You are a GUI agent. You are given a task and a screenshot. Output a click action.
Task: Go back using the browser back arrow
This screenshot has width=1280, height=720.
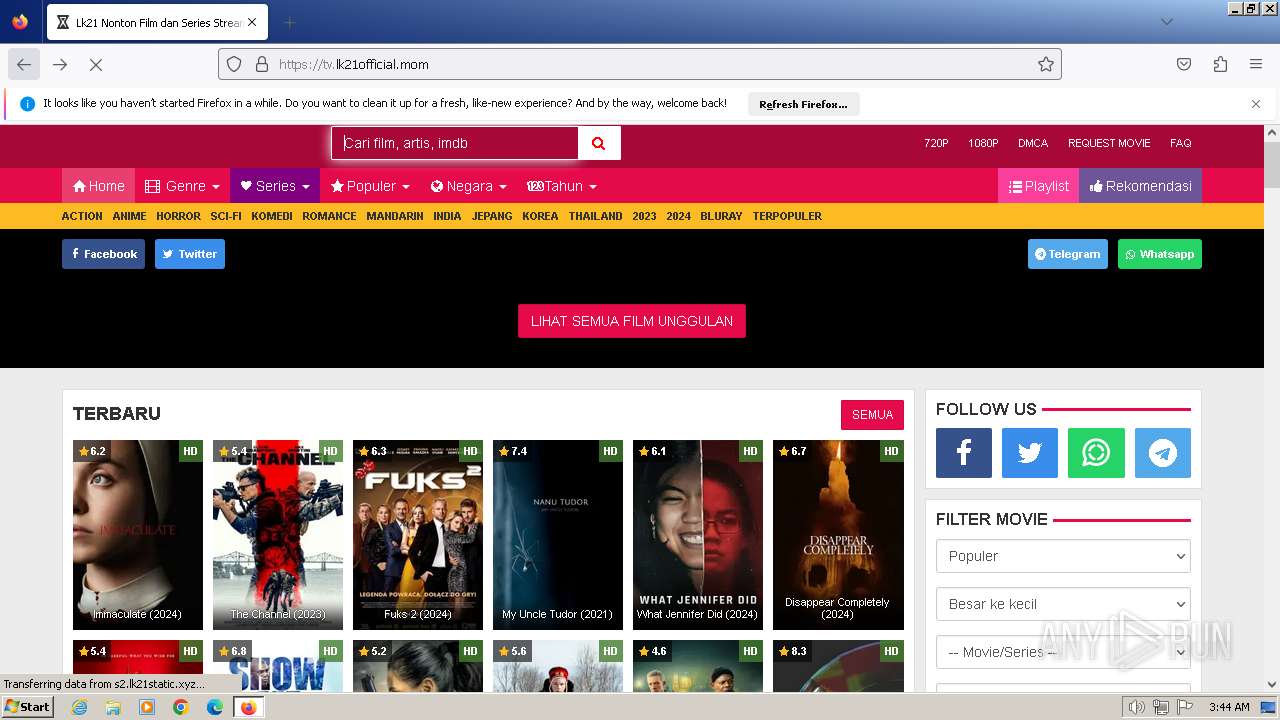(24, 64)
